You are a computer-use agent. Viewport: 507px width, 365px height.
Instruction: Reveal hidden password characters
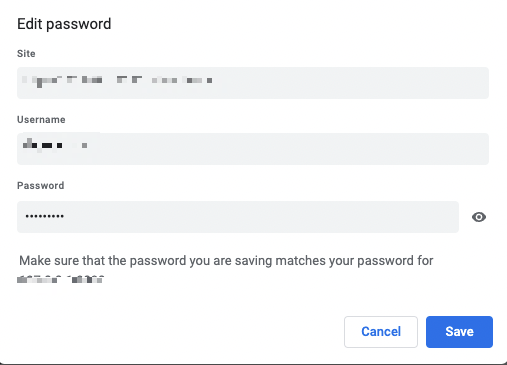[479, 217]
